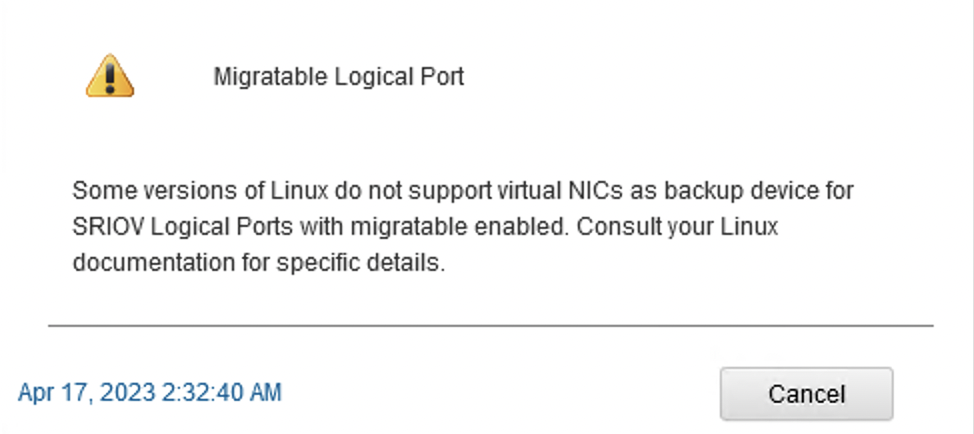Click the word 'SRIOV' in message
The width and height of the screenshot is (974, 434).
point(107,227)
